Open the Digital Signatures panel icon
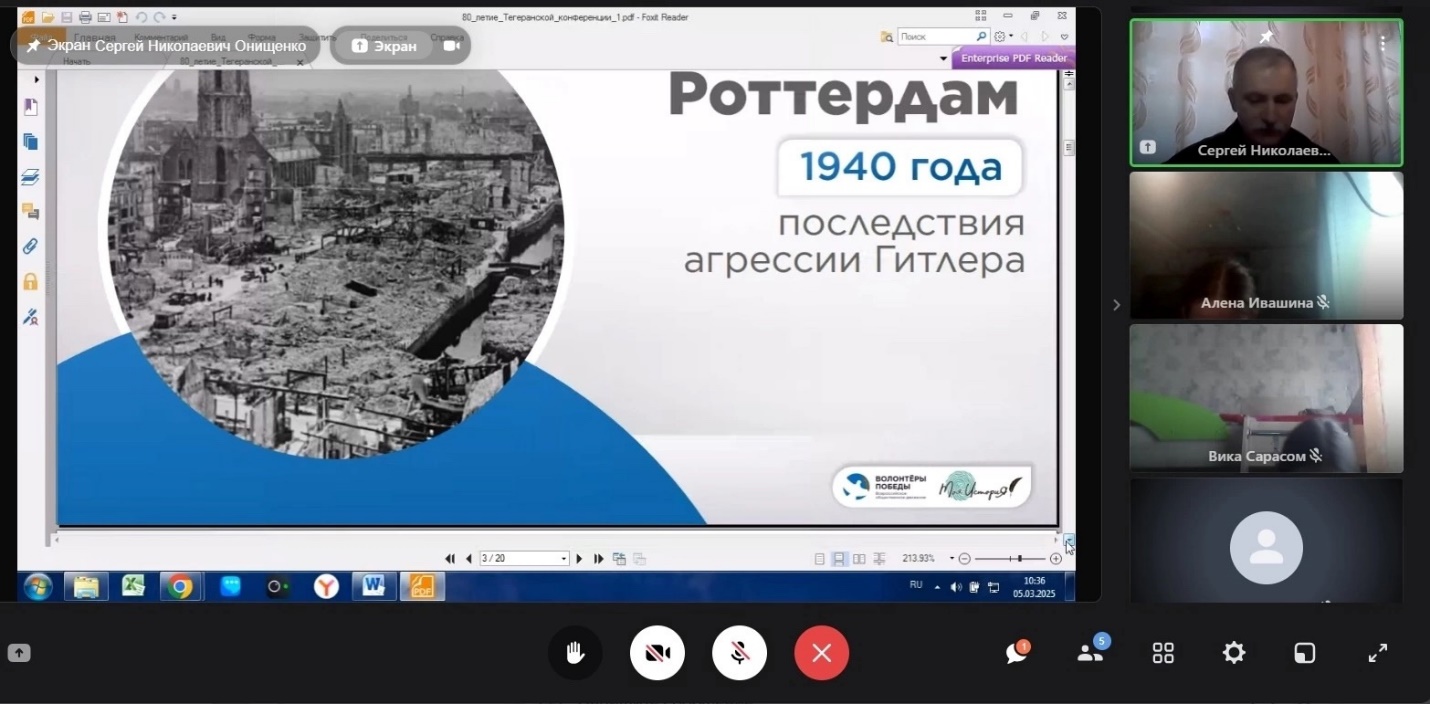The width and height of the screenshot is (1430, 704). coord(31,317)
